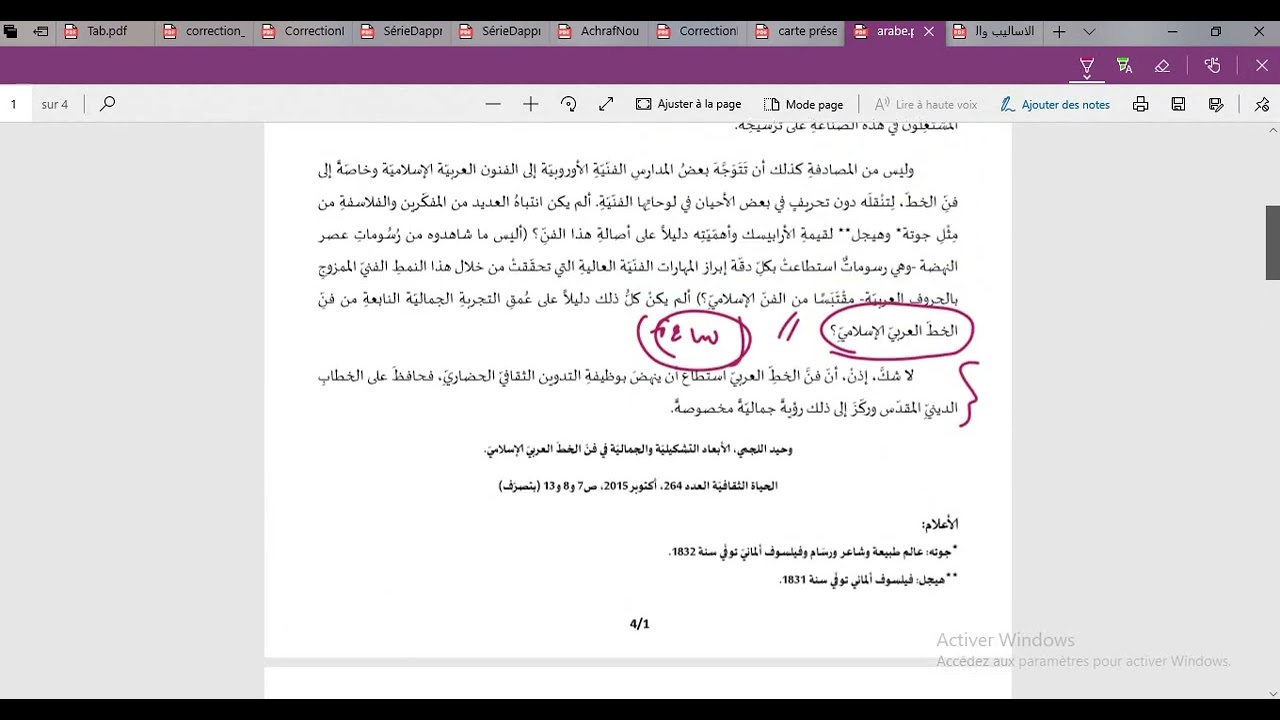Screen dimensions: 1280x720
Task: Click the unpin toolbar icon
Action: pyautogui.click(x=1262, y=104)
